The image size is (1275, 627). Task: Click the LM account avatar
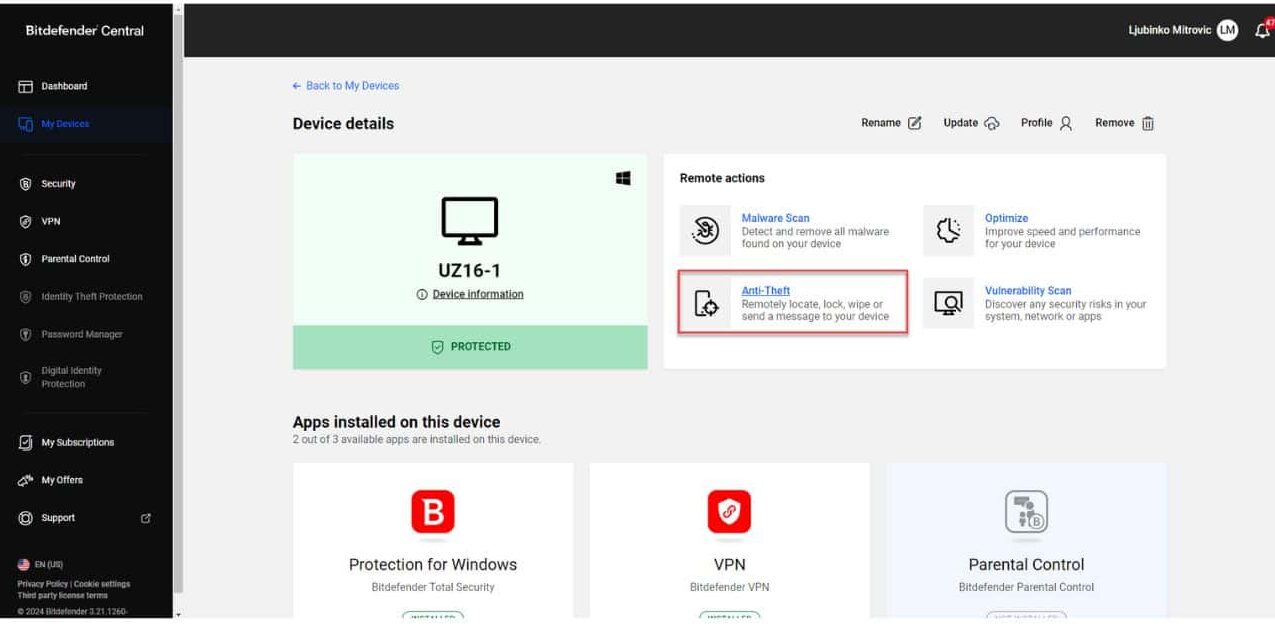(1226, 30)
